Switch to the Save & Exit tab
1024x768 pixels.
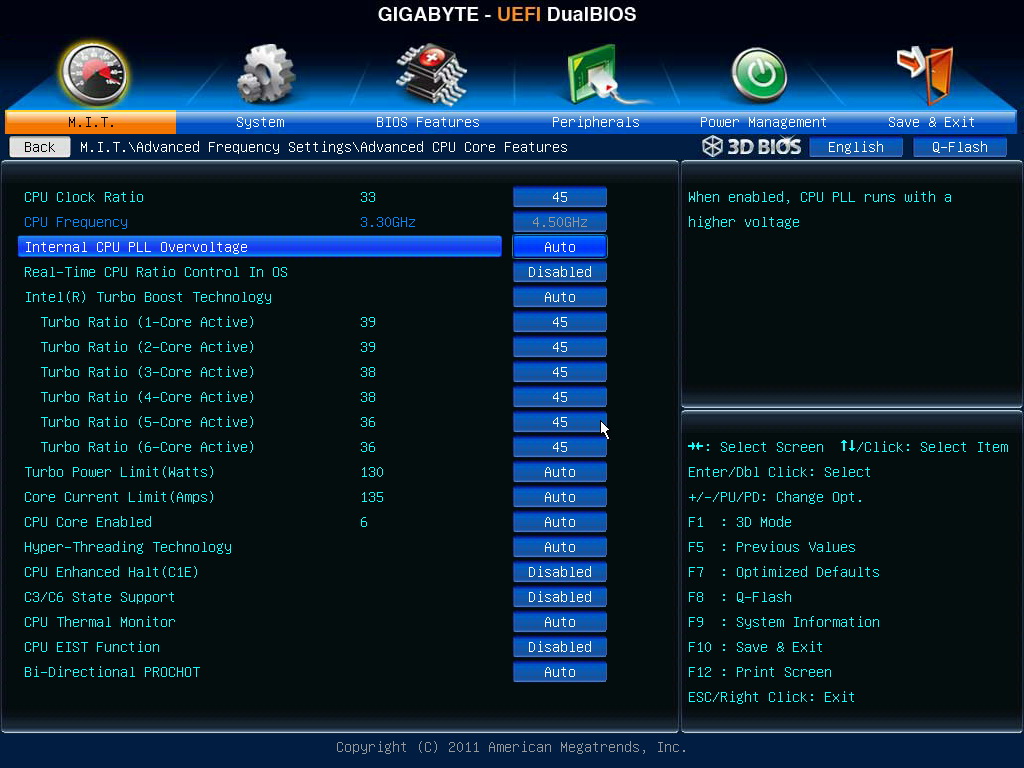click(x=931, y=122)
